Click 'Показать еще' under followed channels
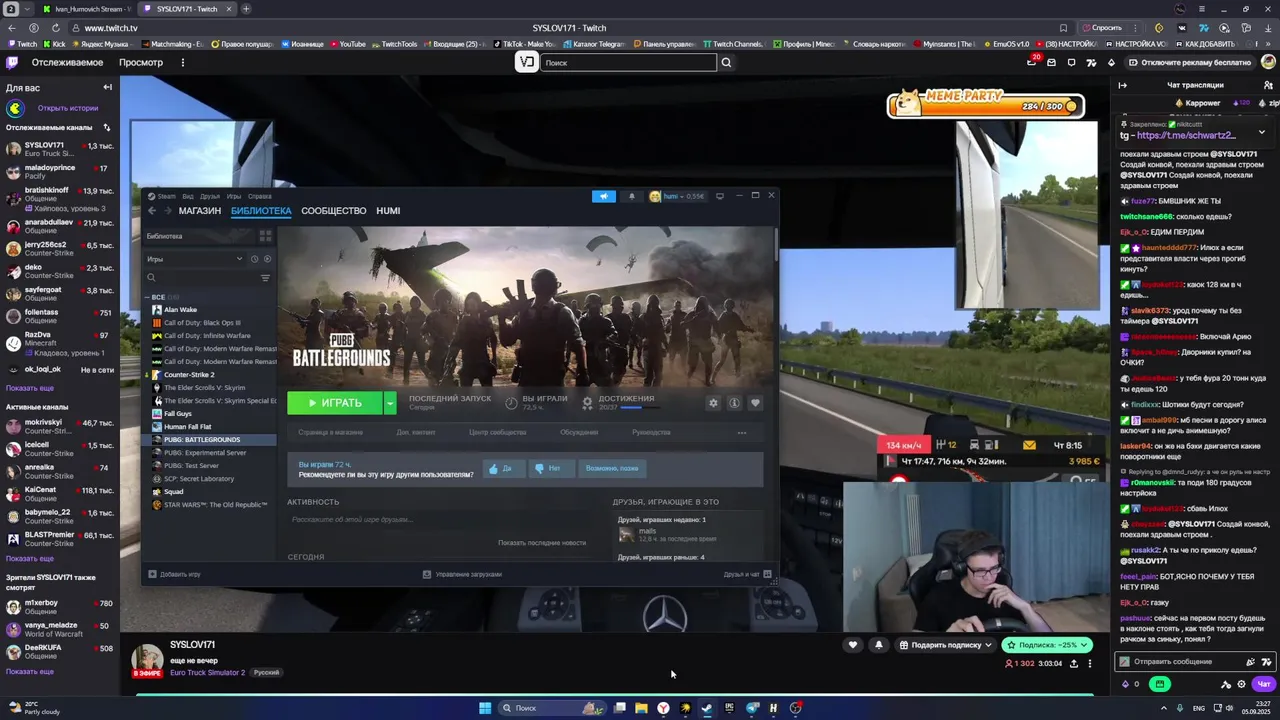The height and width of the screenshot is (720, 1280). [x=30, y=388]
